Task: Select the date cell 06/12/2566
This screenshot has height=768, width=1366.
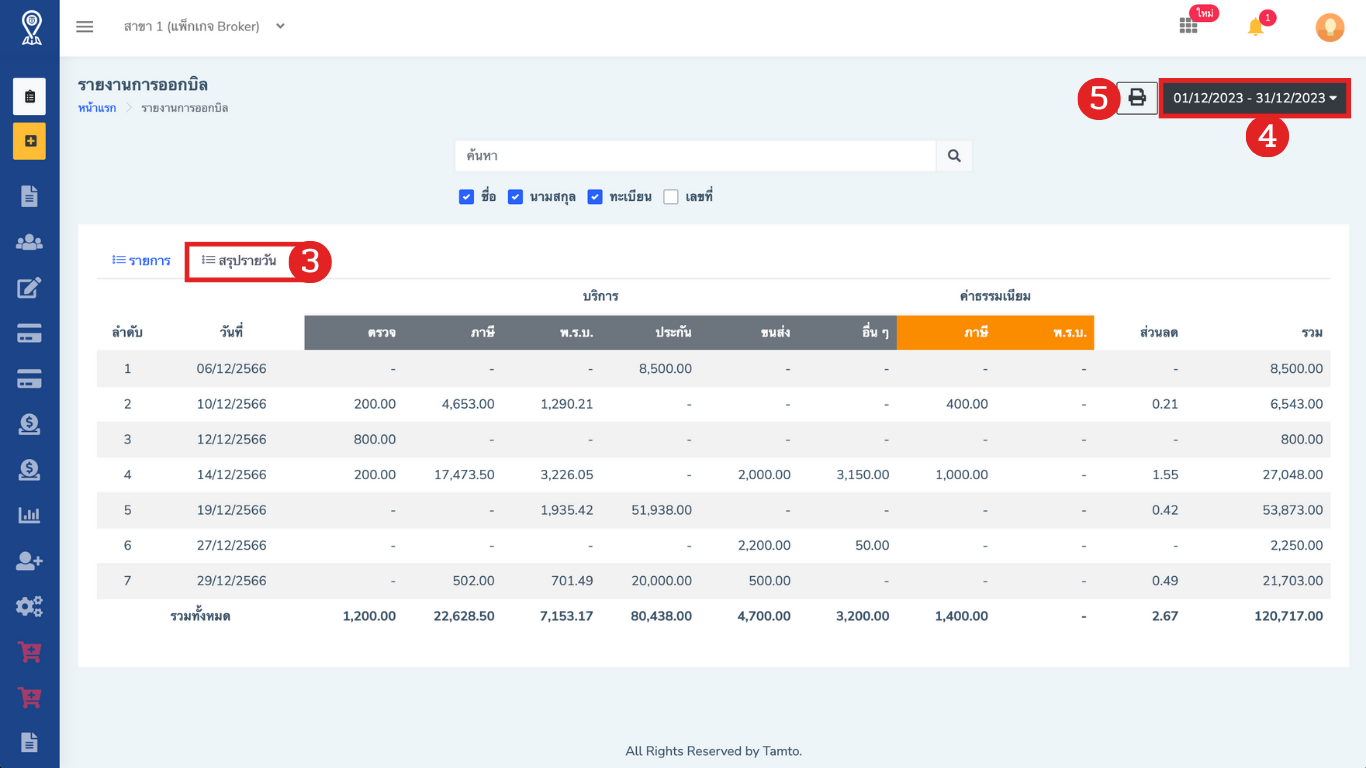Action: pos(232,369)
